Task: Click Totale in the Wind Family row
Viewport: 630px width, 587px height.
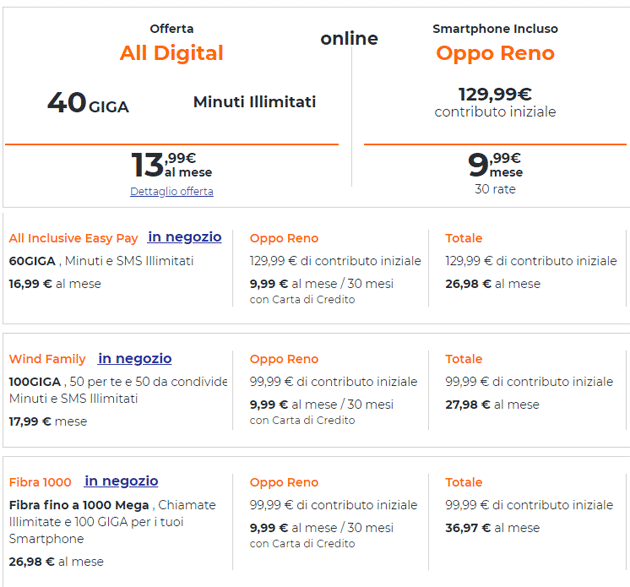Action: pyautogui.click(x=464, y=359)
